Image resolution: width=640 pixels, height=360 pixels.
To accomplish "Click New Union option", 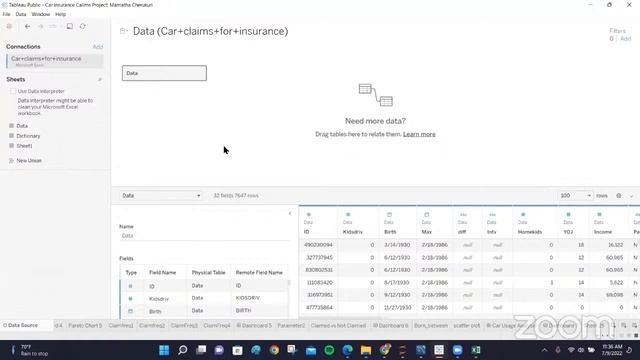I will (x=29, y=160).
